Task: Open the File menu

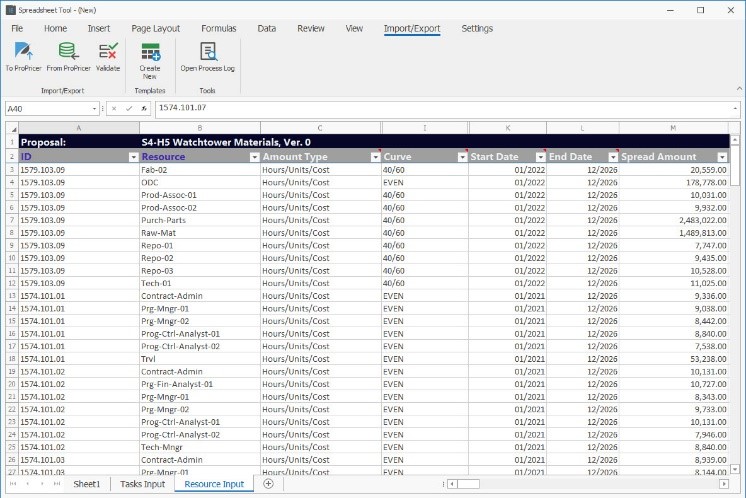Action: click(x=17, y=29)
